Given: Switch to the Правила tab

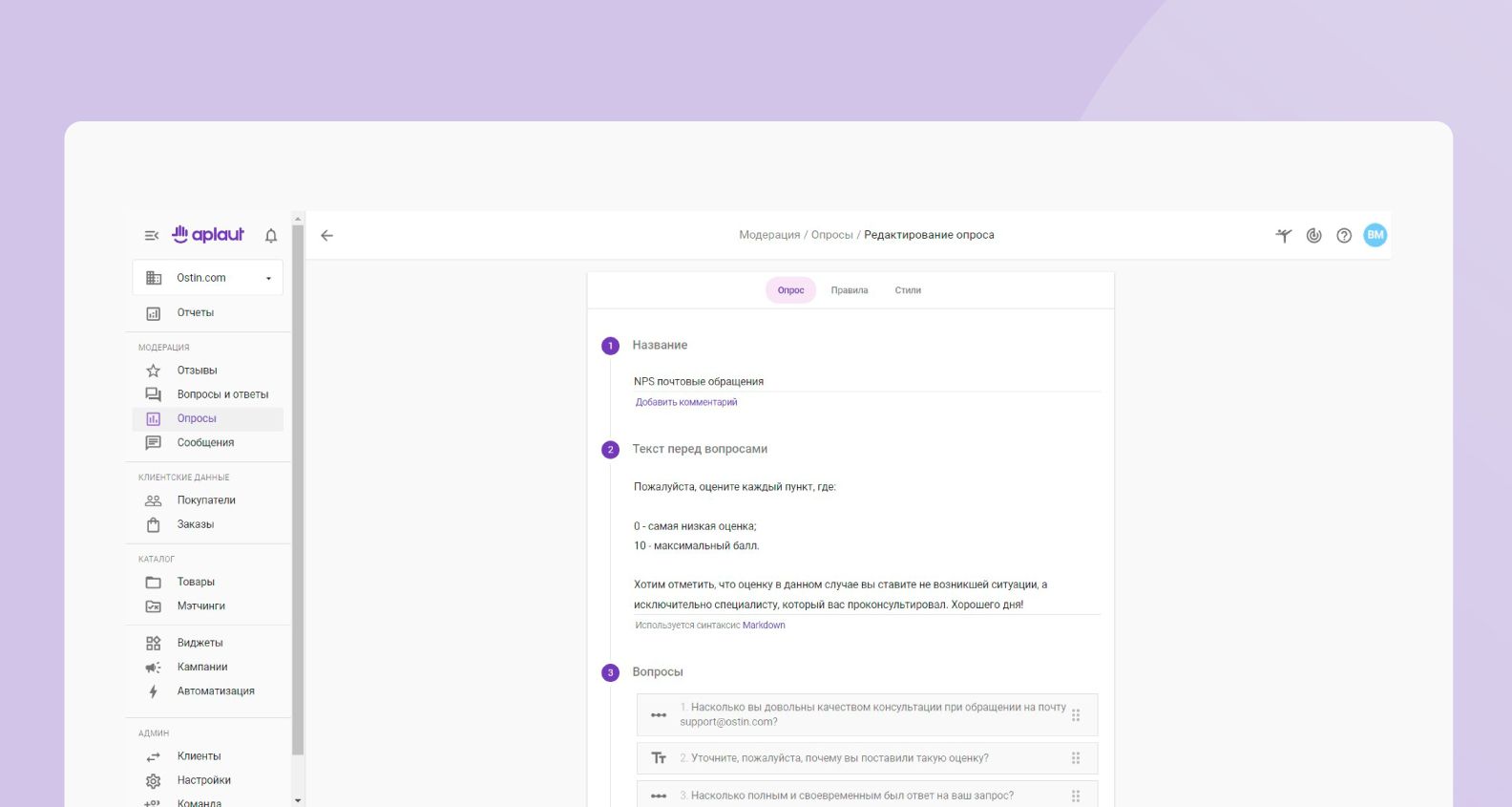Looking at the screenshot, I should pyautogui.click(x=849, y=290).
